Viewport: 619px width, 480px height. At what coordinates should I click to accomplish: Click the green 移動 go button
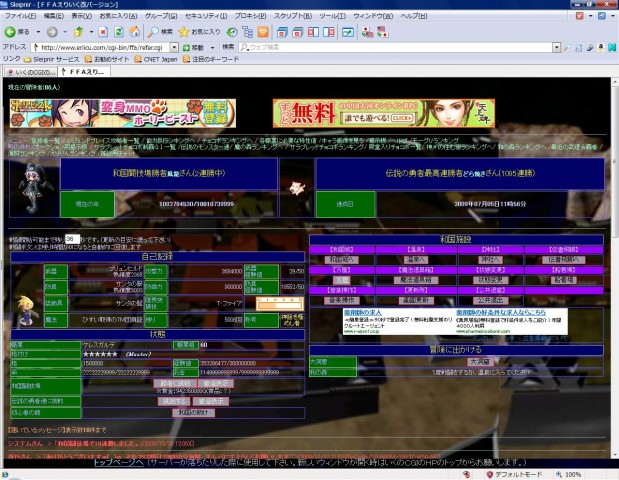click(x=193, y=48)
